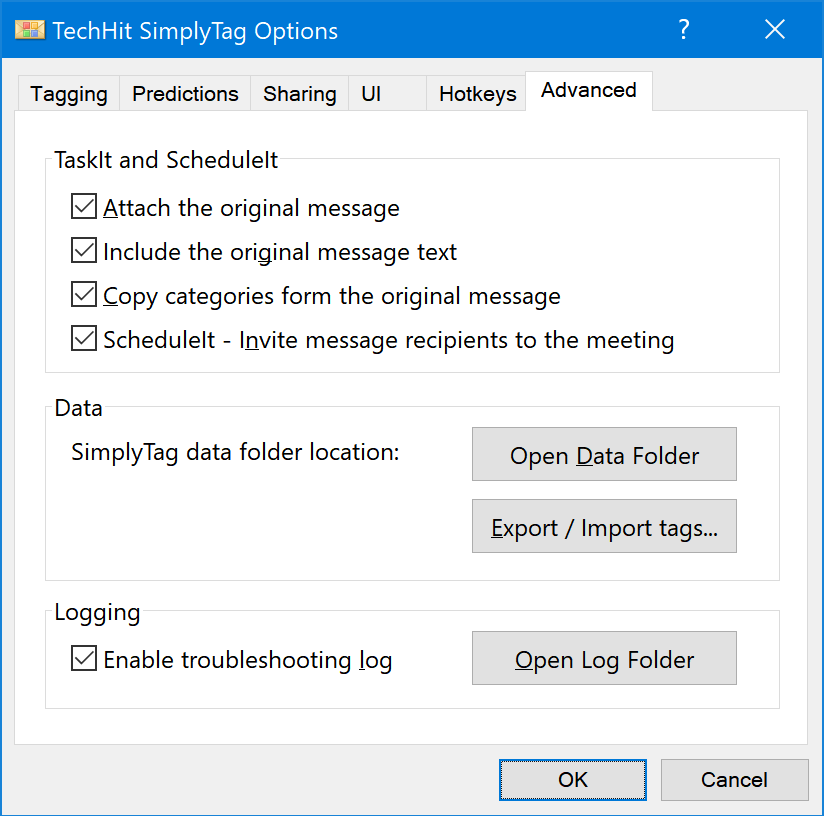
Task: Click the Data group label
Action: click(78, 408)
